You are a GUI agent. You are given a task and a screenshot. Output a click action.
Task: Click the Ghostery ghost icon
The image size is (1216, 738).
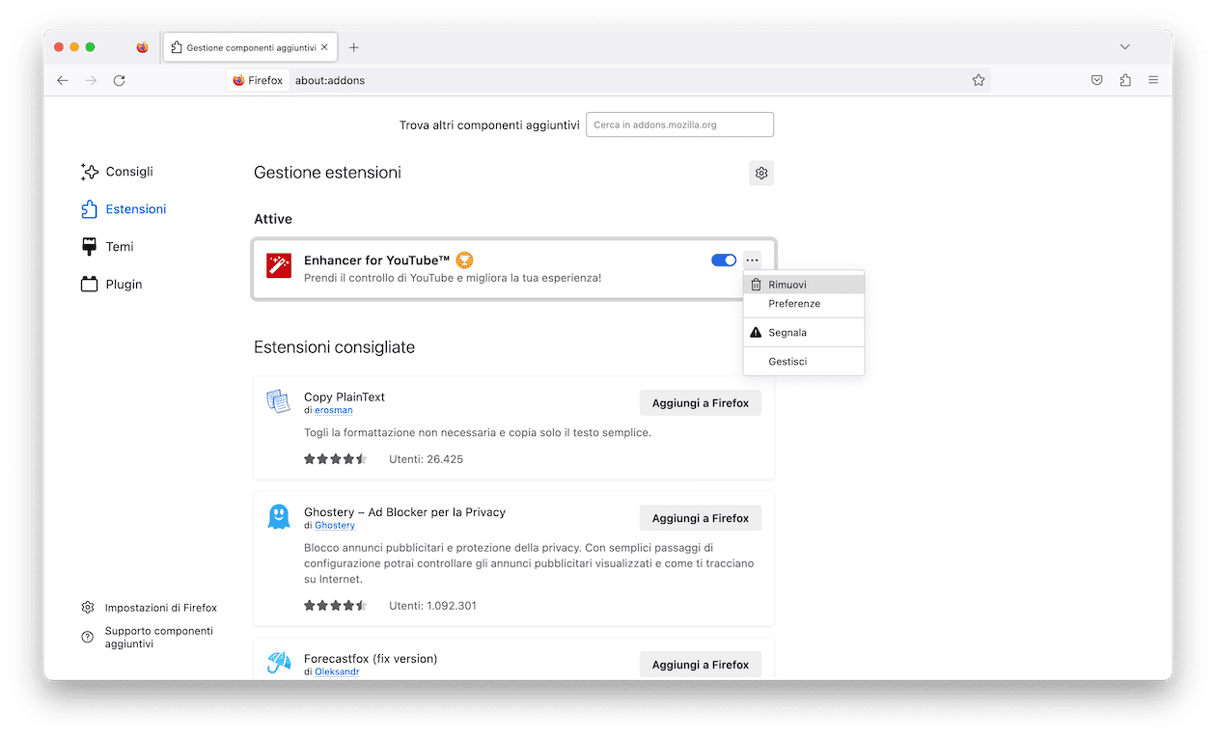pos(278,517)
